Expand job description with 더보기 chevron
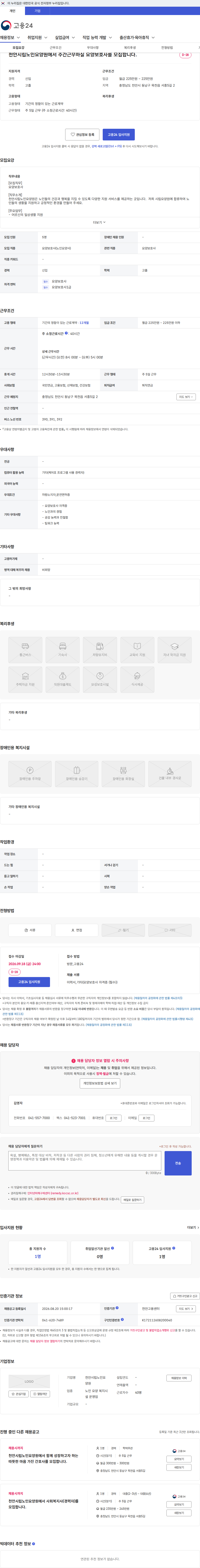This screenshot has width=200, height=1568. pos(99,223)
